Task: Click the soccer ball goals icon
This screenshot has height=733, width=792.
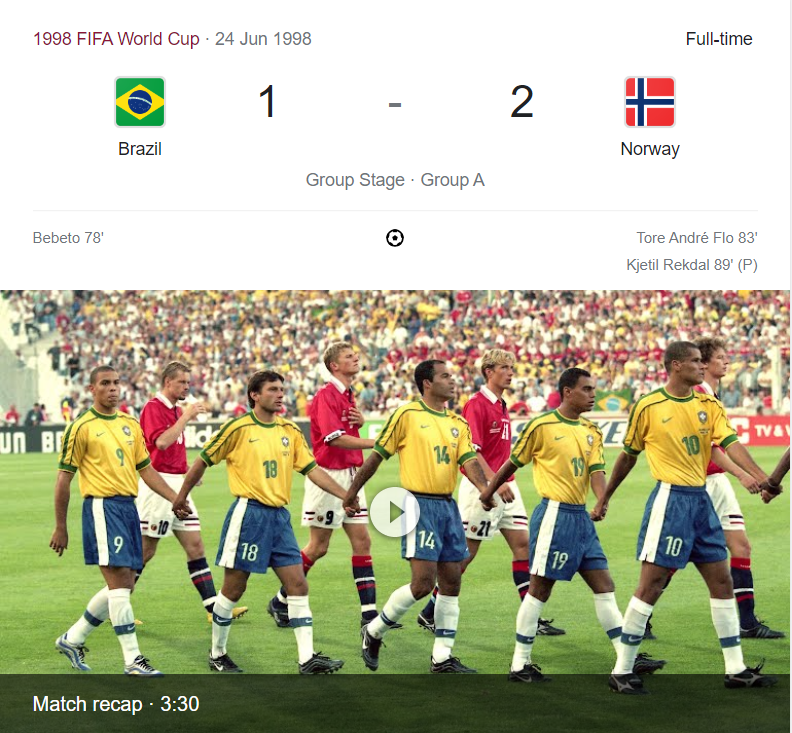Action: 394,238
